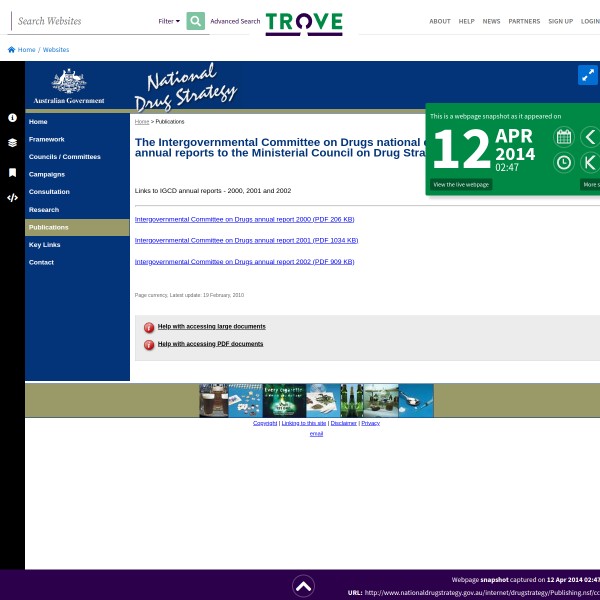This screenshot has height=600, width=600.
Task: Click the bookmark icon in sidebar
Action: tap(12, 172)
